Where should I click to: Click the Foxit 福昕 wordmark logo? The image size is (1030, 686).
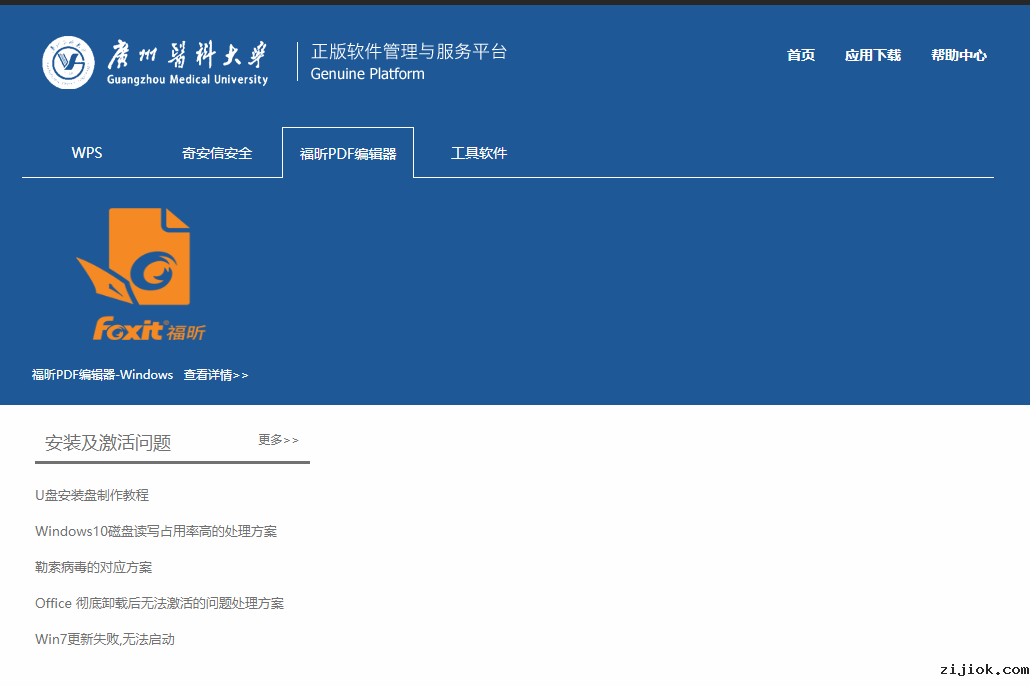[149, 329]
